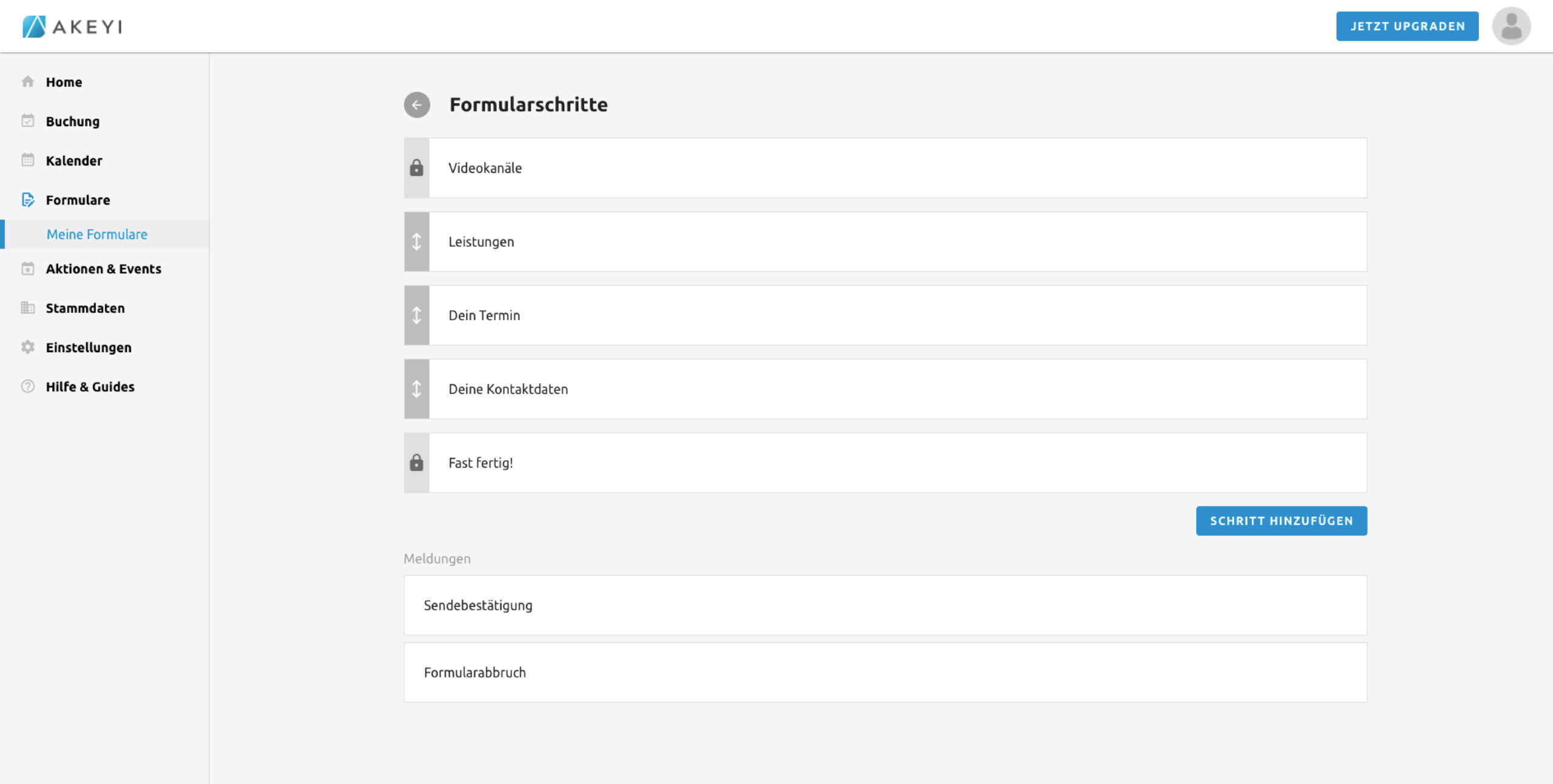Click the Hilfe & Guides question mark icon
1553x784 pixels.
[28, 386]
